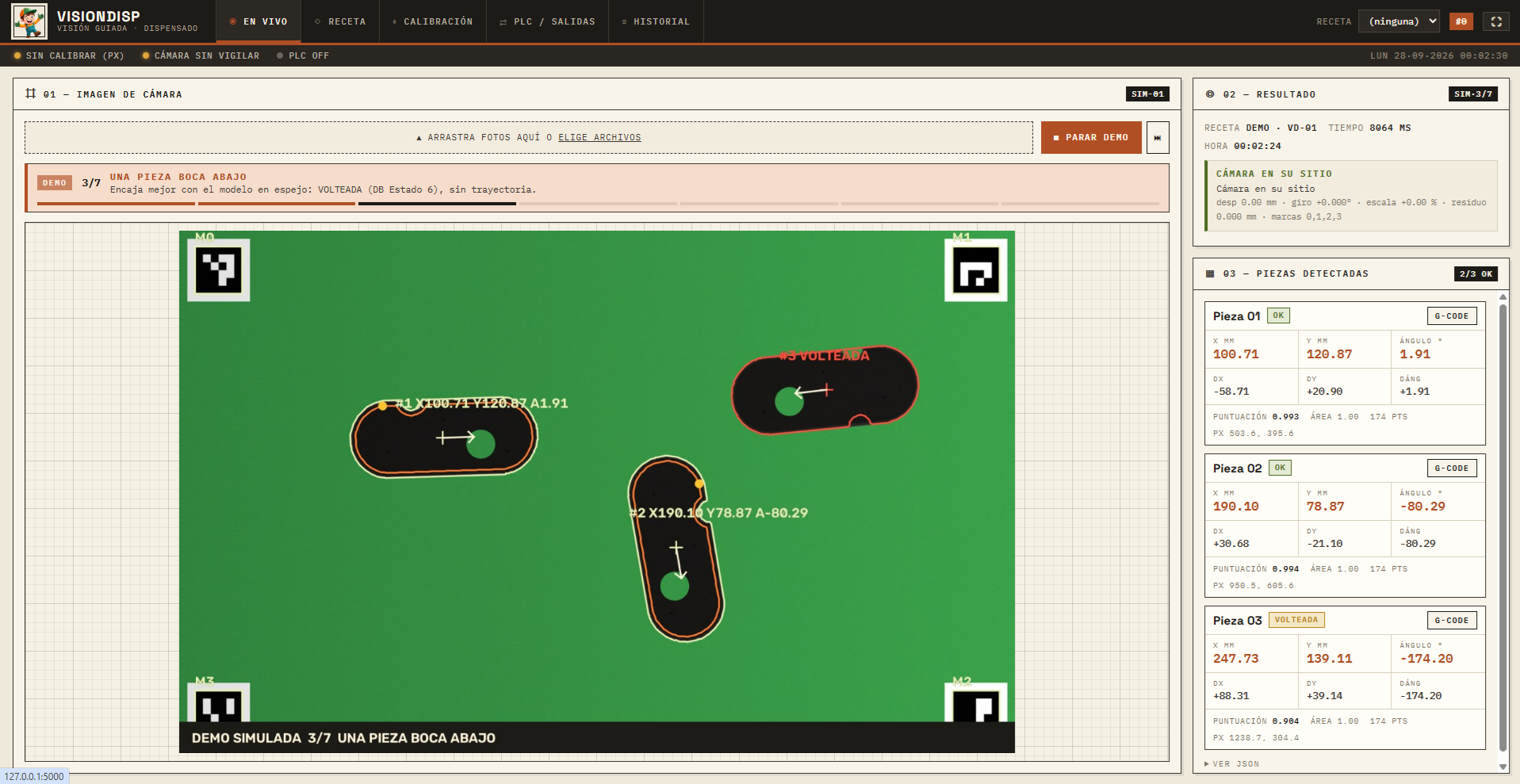Open G-CODE for Pieza 01
1520x784 pixels.
pos(1452,316)
